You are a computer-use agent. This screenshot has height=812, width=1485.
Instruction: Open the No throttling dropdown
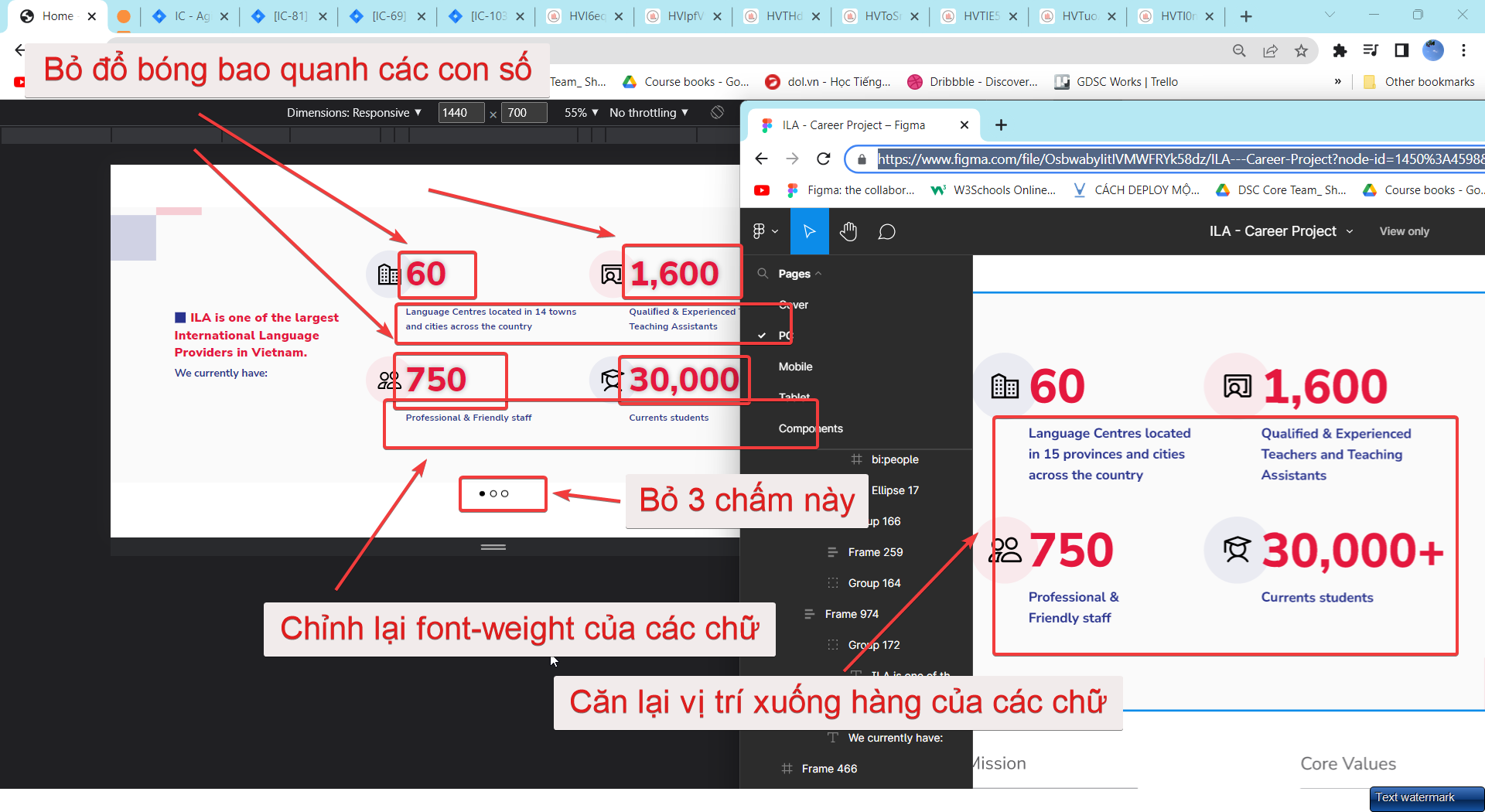click(x=649, y=112)
